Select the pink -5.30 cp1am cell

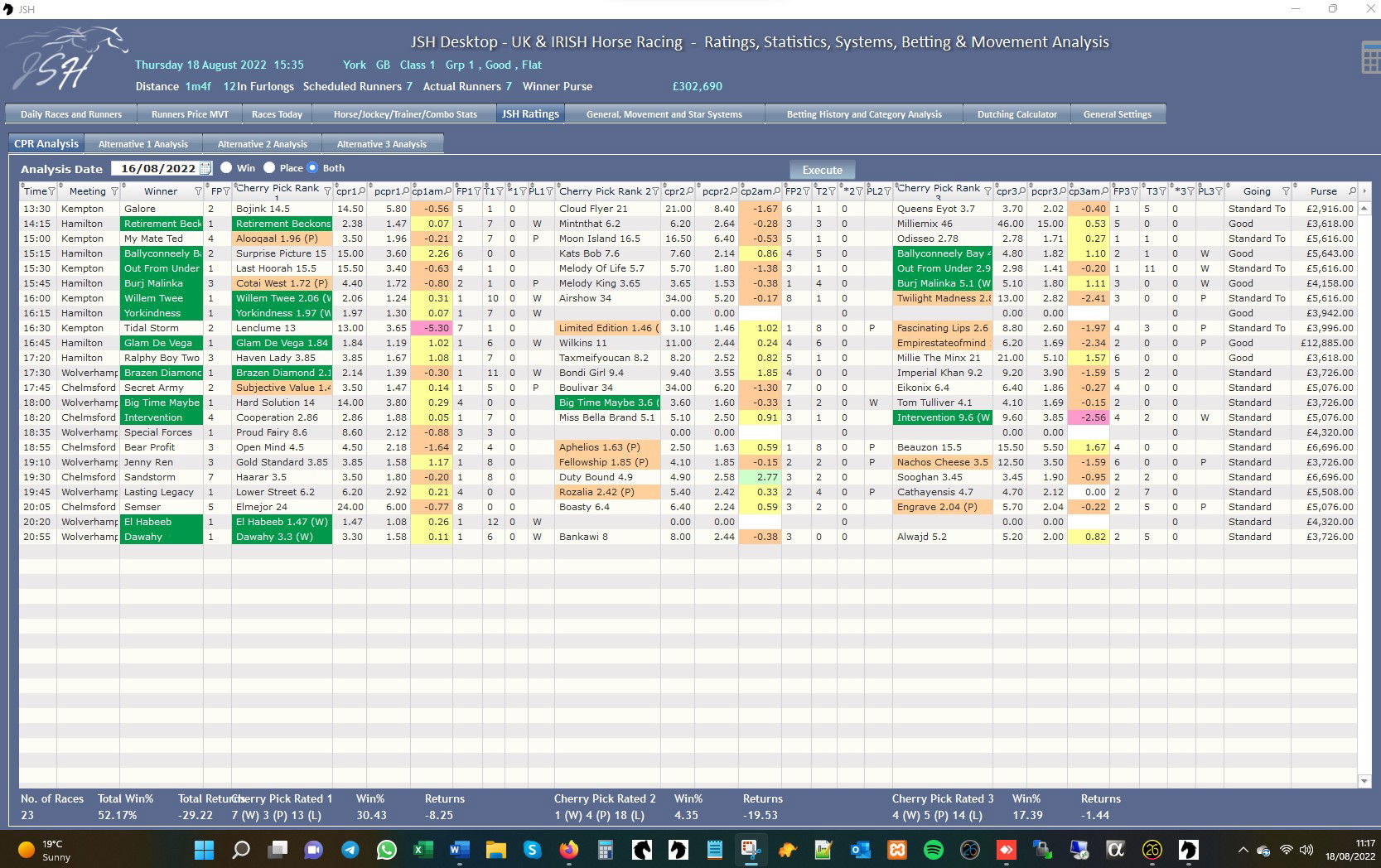[x=432, y=328]
